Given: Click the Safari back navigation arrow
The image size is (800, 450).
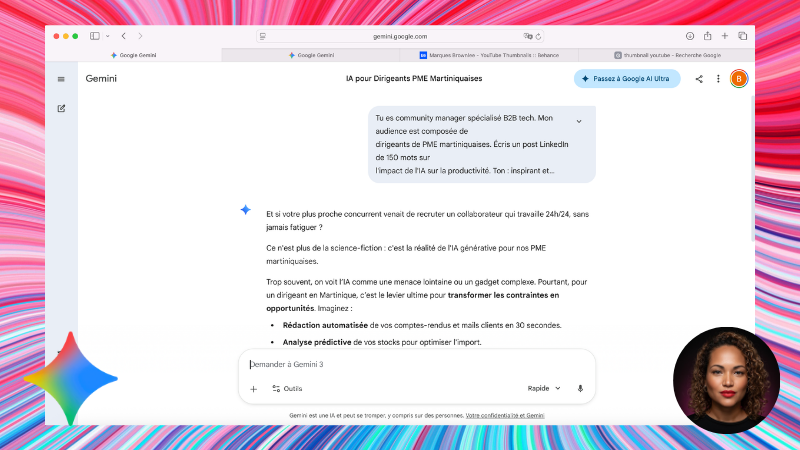Looking at the screenshot, I should coord(123,36).
